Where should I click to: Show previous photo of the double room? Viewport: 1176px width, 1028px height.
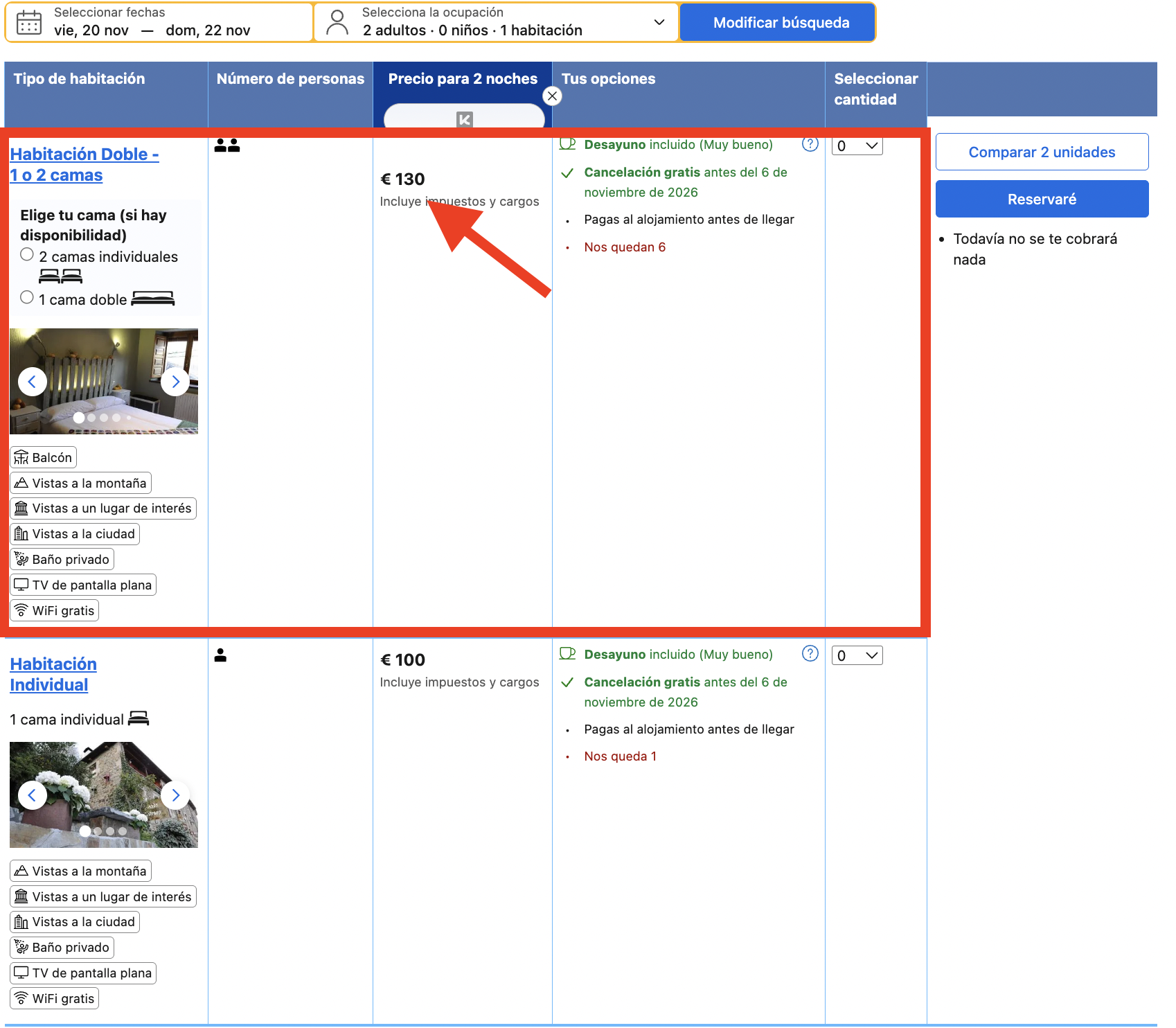point(32,382)
